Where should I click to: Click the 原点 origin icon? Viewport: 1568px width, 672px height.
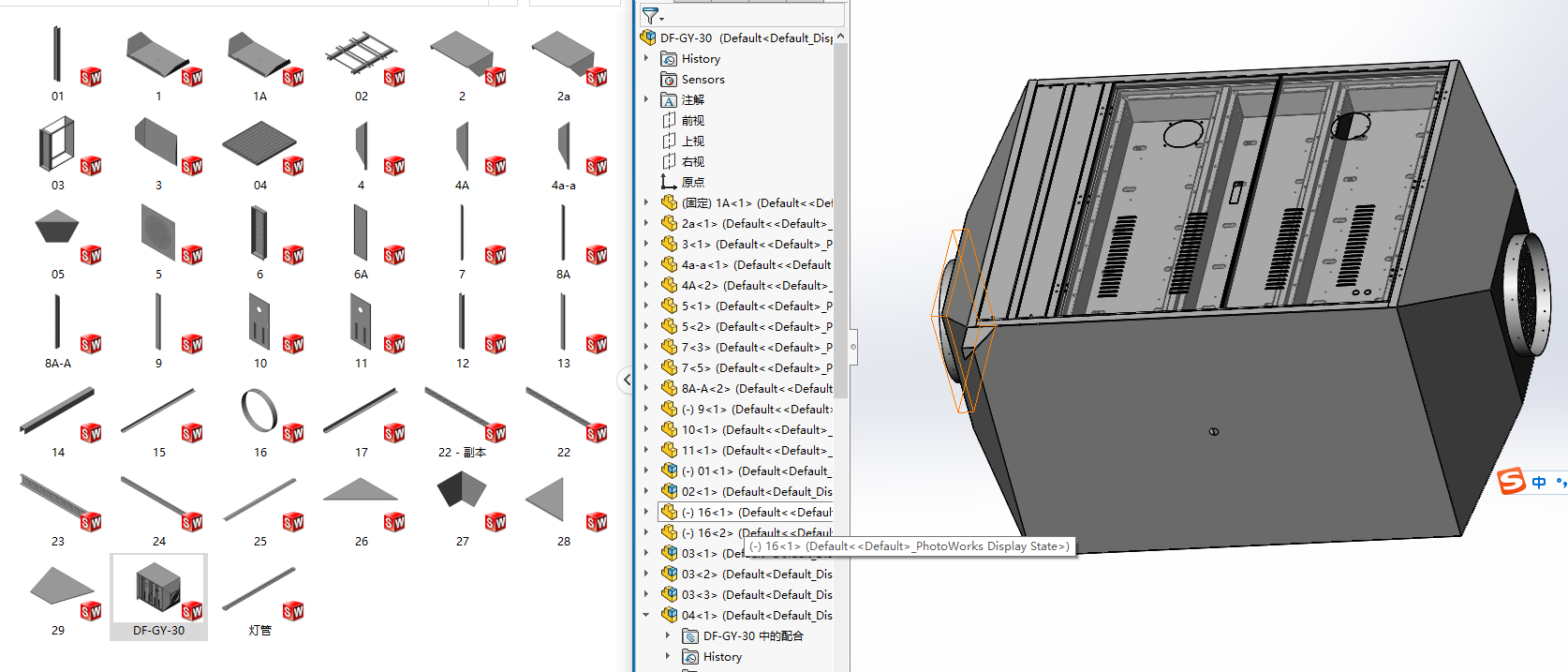[669, 182]
